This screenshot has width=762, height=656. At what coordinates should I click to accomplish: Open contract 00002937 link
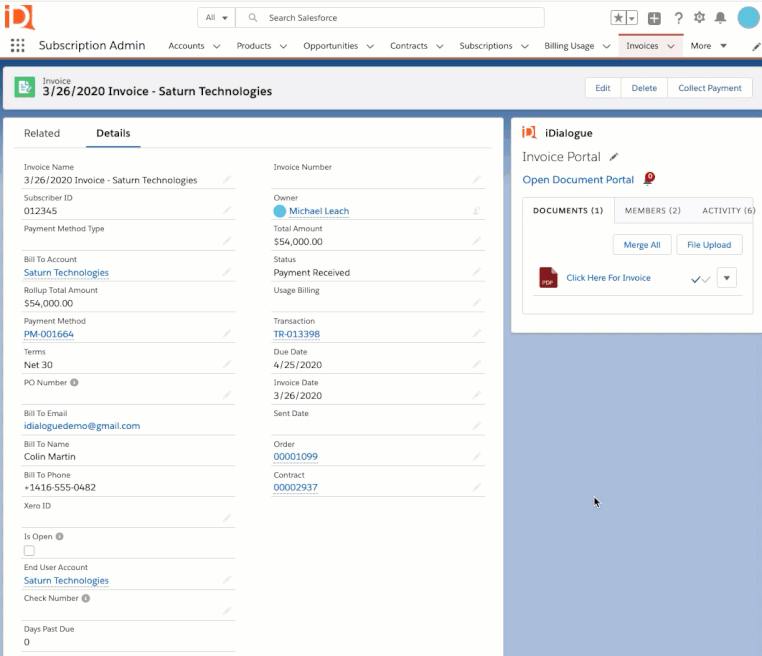click(x=295, y=487)
